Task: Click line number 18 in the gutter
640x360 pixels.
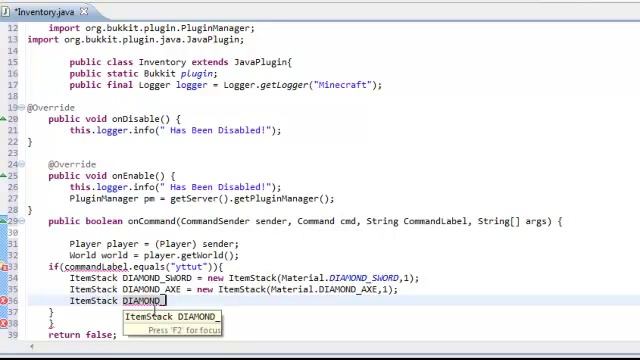Action: (x=13, y=96)
